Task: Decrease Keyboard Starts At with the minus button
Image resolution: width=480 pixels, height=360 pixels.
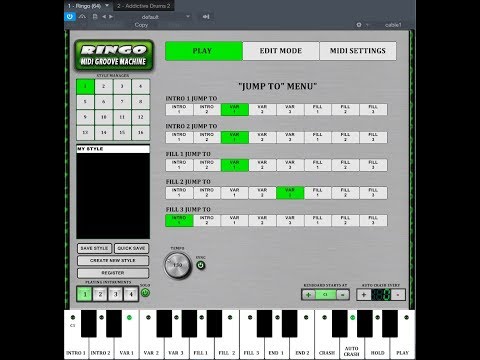Action: click(x=342, y=295)
